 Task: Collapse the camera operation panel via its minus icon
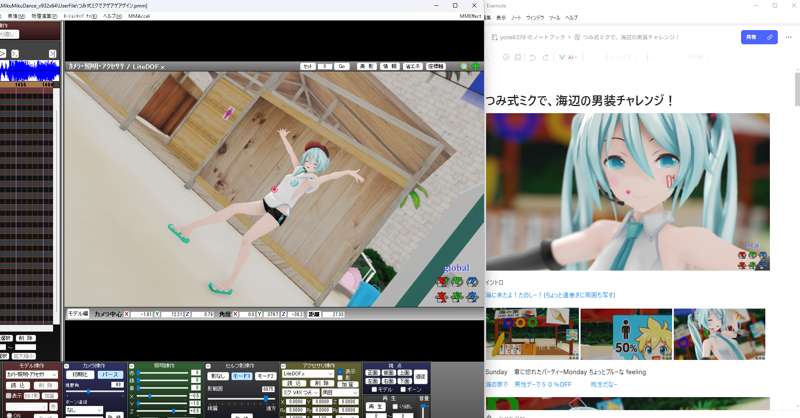pyautogui.click(x=67, y=366)
